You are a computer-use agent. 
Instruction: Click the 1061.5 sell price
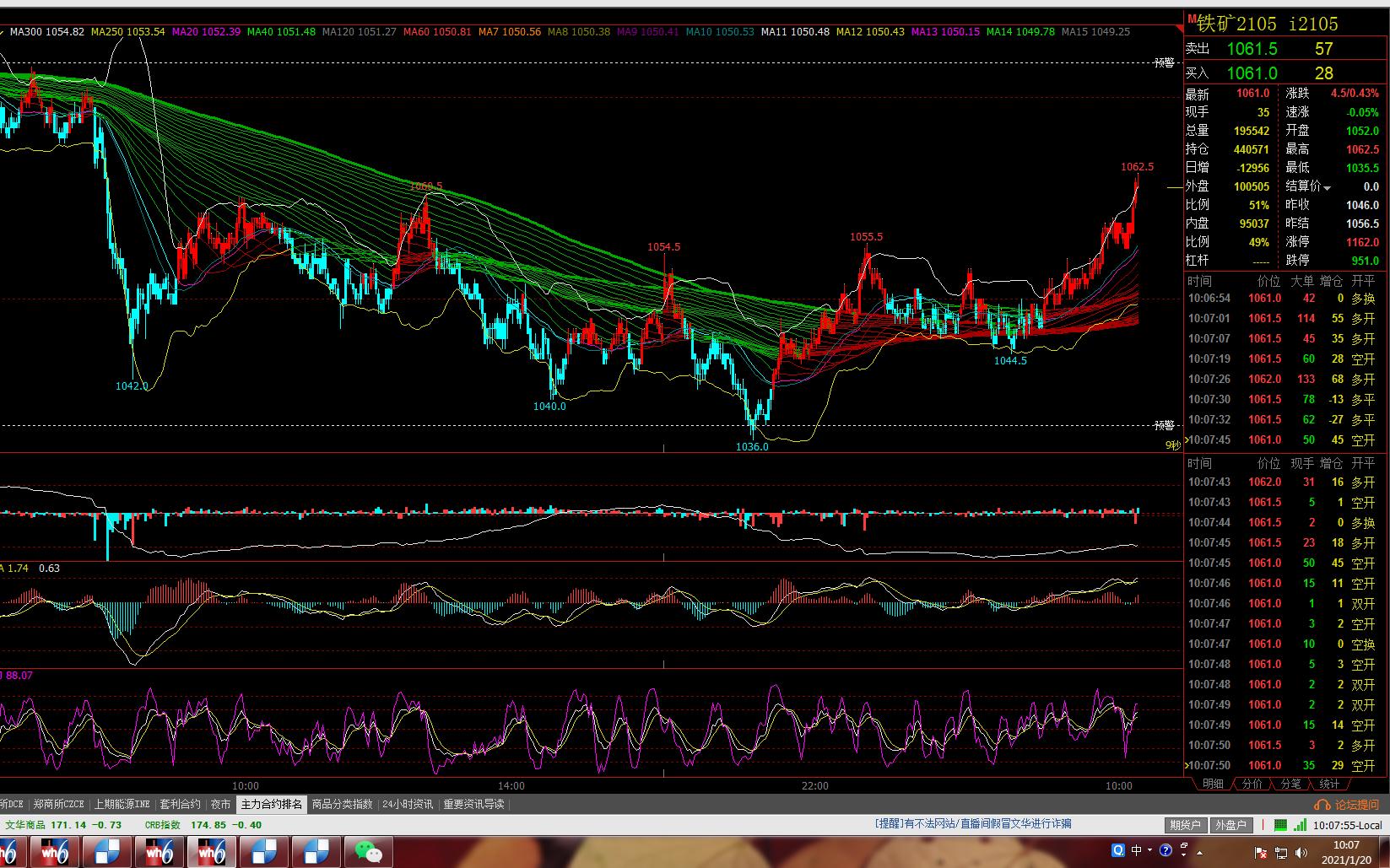tap(1252, 50)
